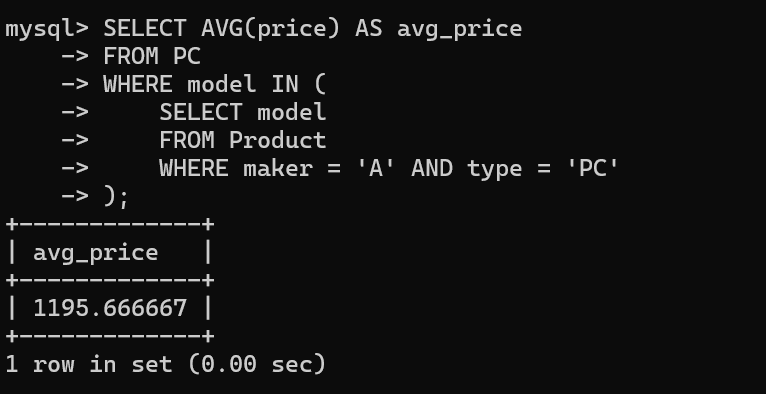This screenshot has width=766, height=394.
Task: Click the AS keyword on the first line
Action: [368, 29]
